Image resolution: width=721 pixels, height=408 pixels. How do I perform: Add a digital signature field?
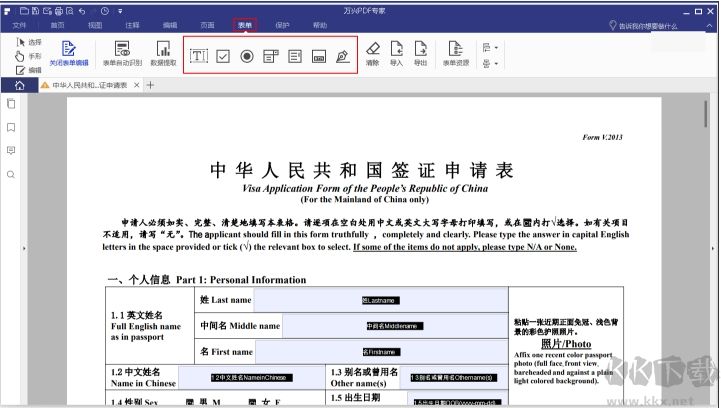[343, 56]
